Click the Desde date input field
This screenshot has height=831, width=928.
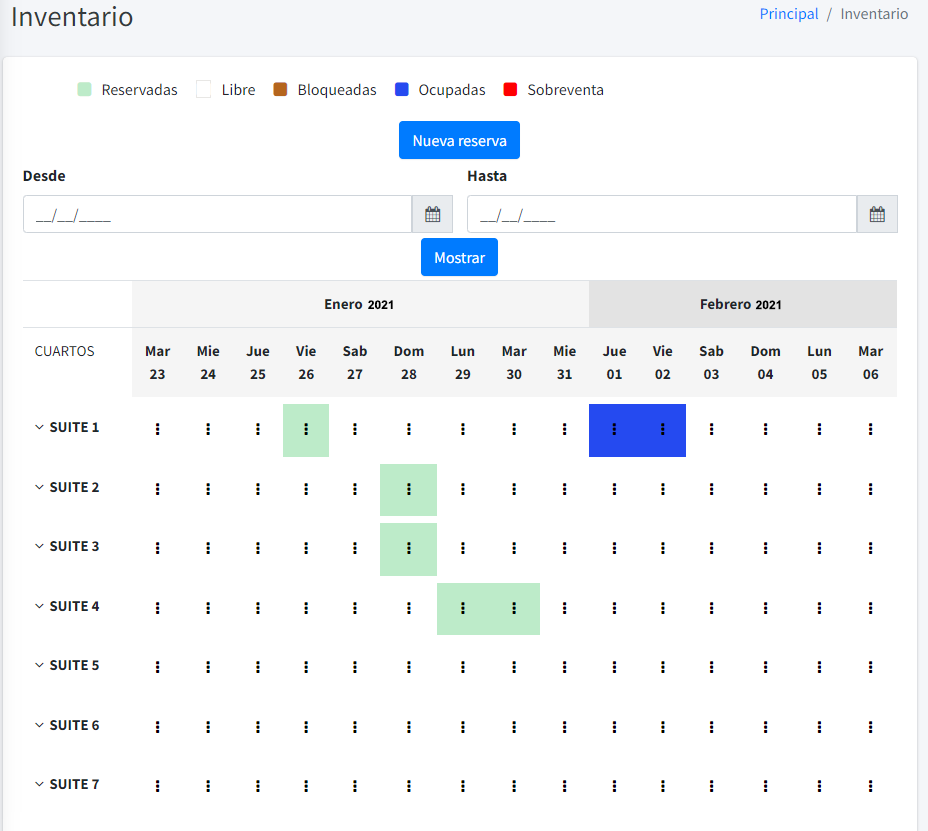click(x=217, y=214)
